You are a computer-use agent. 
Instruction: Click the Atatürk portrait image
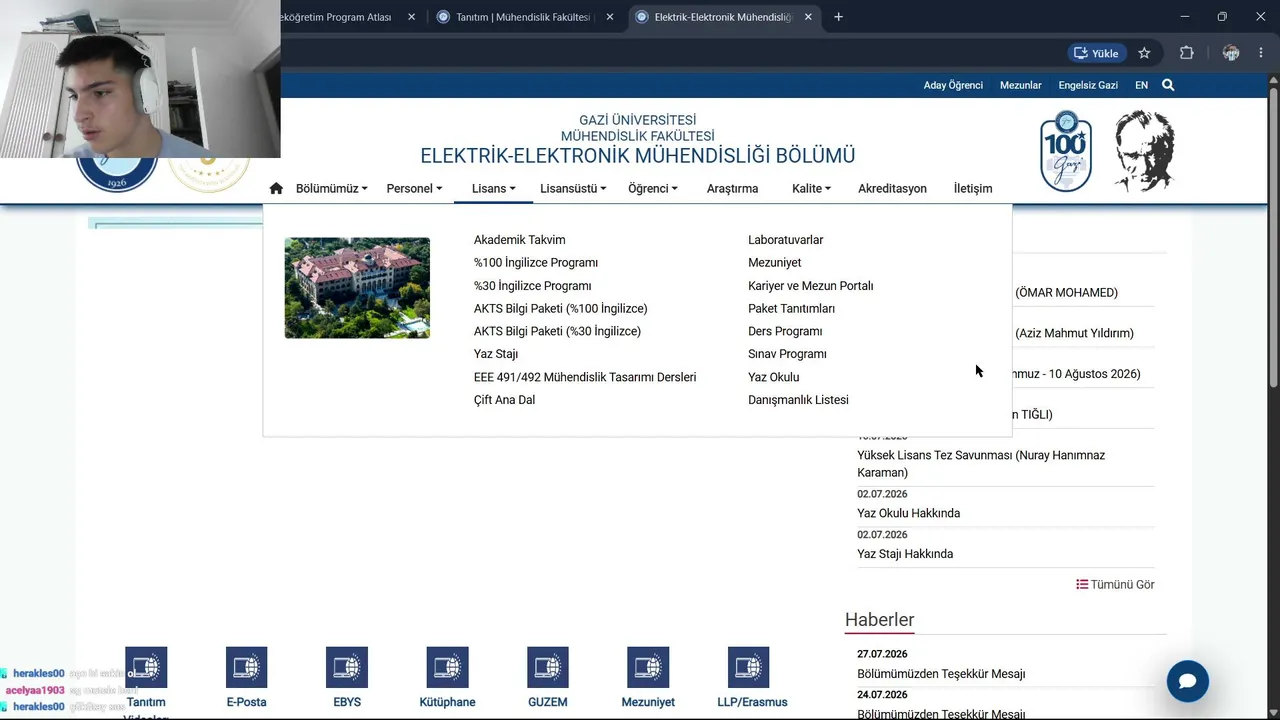(1144, 151)
